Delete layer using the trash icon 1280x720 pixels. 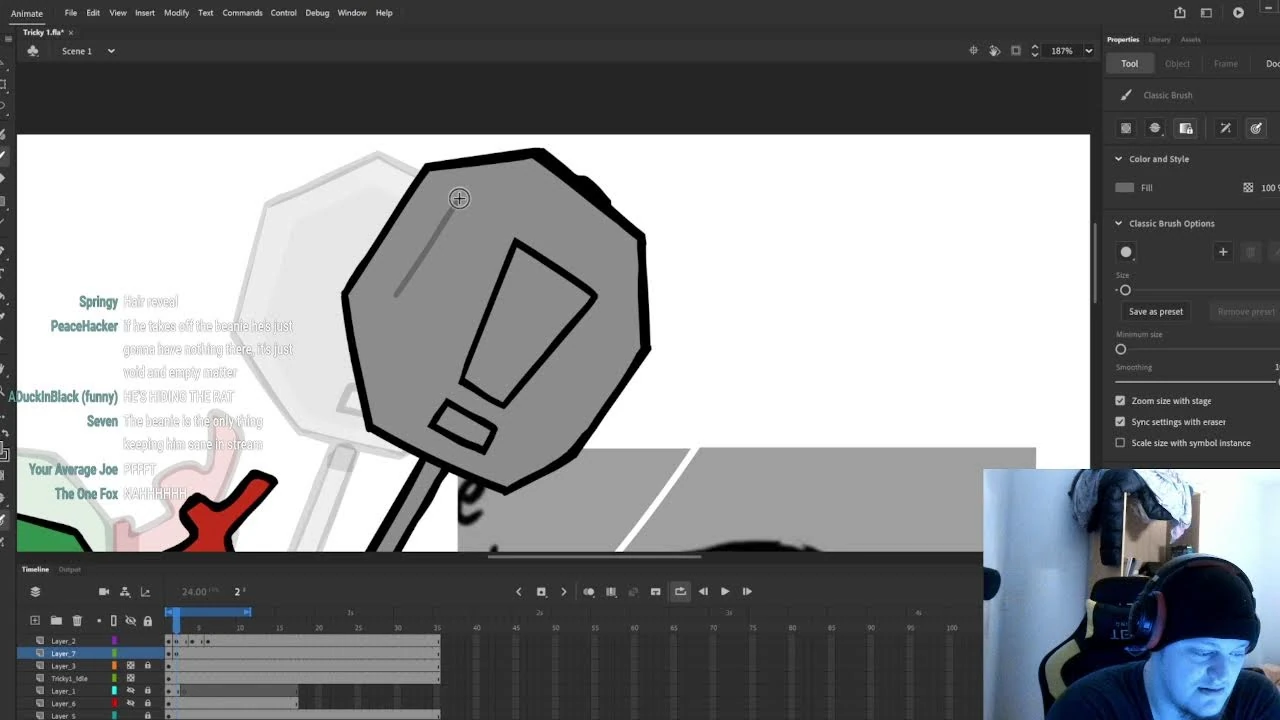78,620
